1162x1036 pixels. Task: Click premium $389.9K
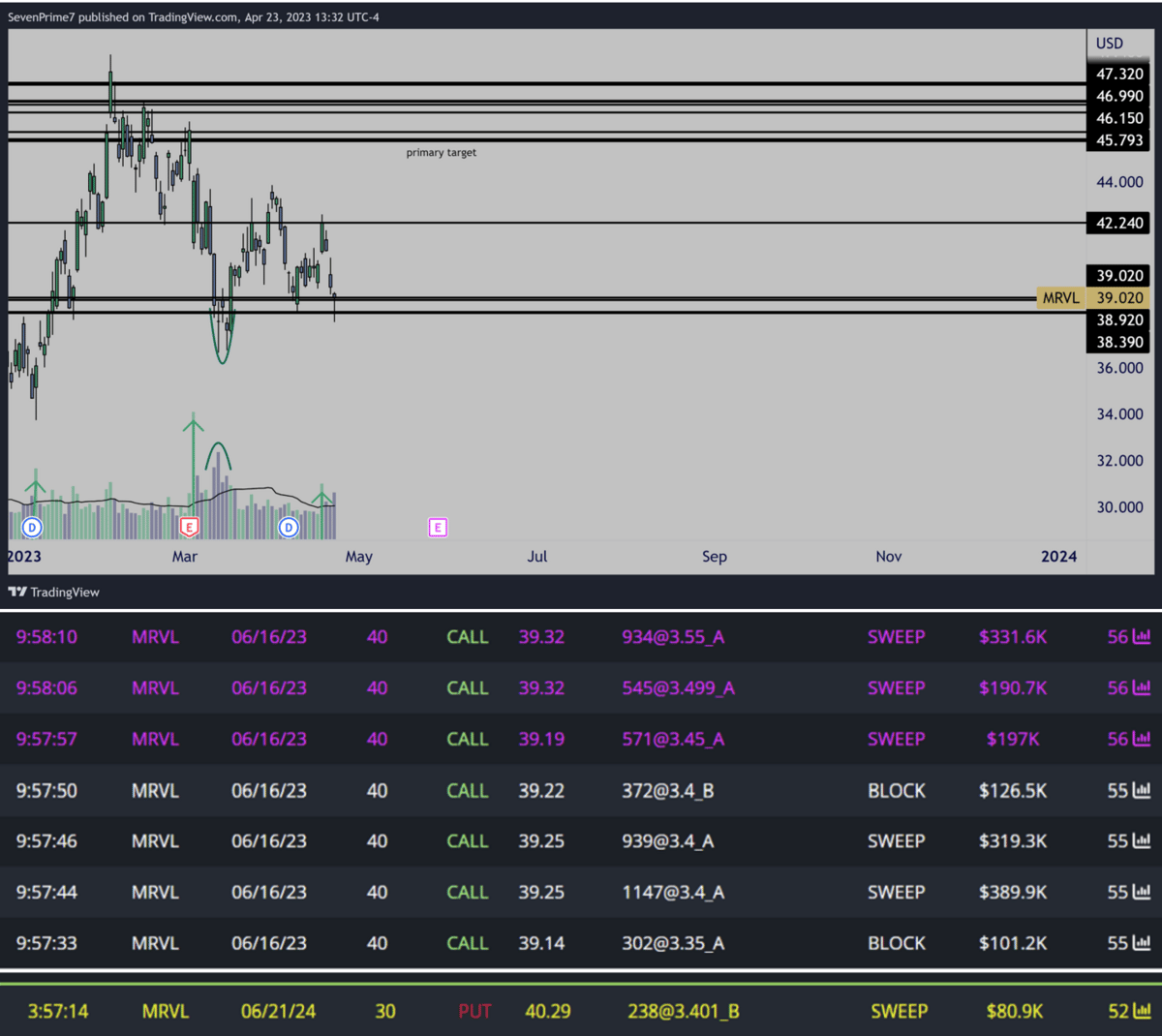[1013, 893]
